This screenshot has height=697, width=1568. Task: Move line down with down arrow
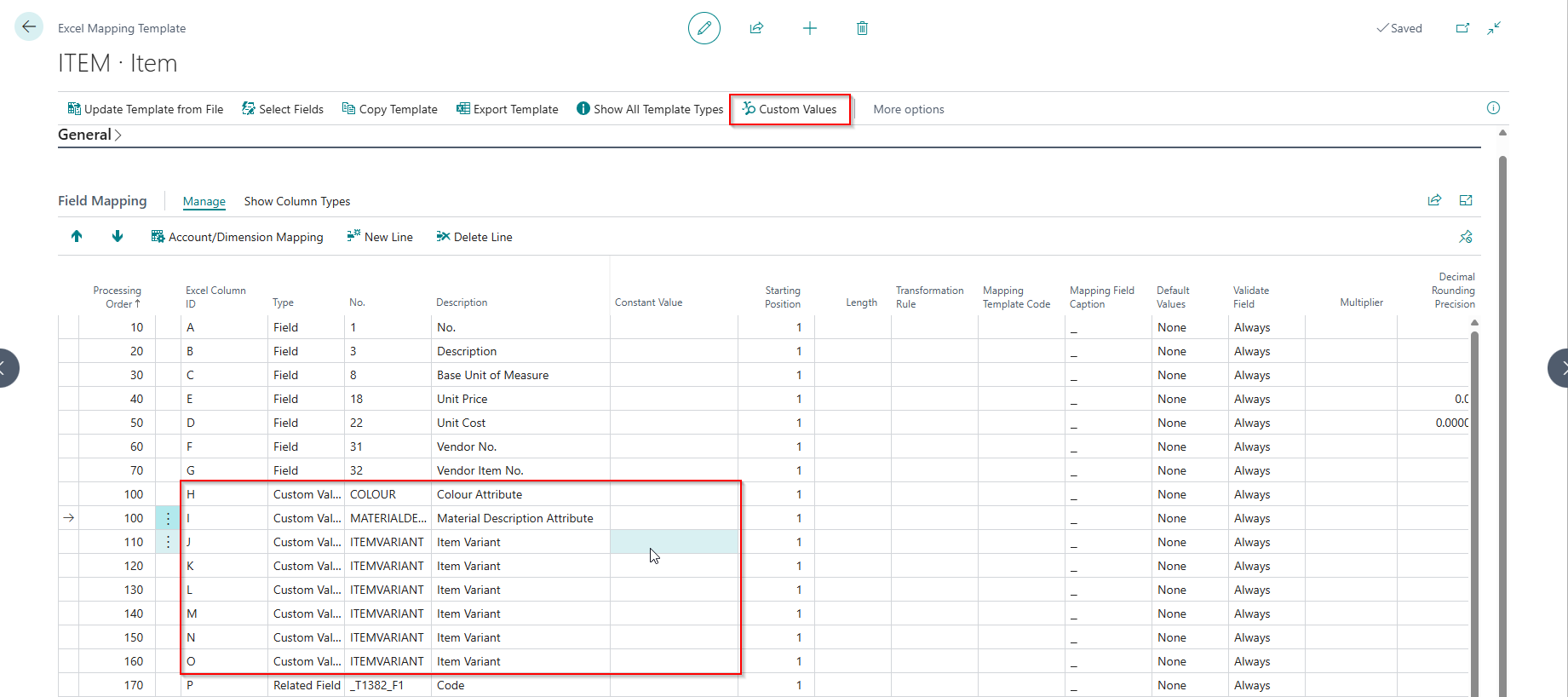click(x=118, y=236)
